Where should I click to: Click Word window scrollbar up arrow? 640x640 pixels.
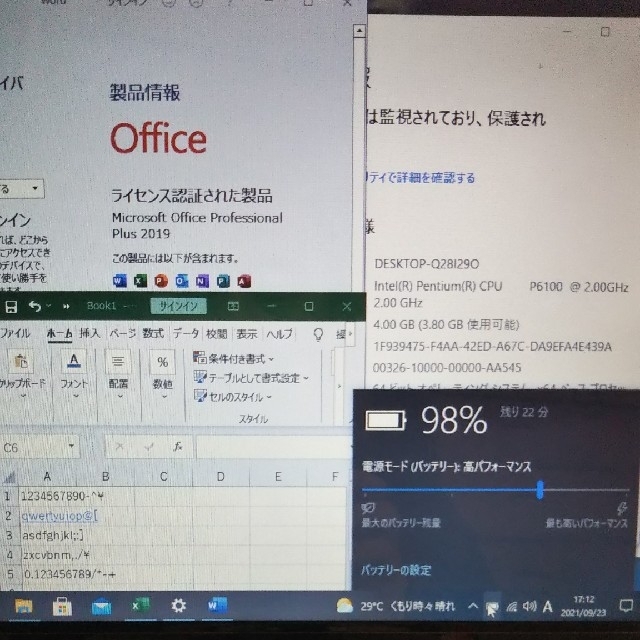359,31
